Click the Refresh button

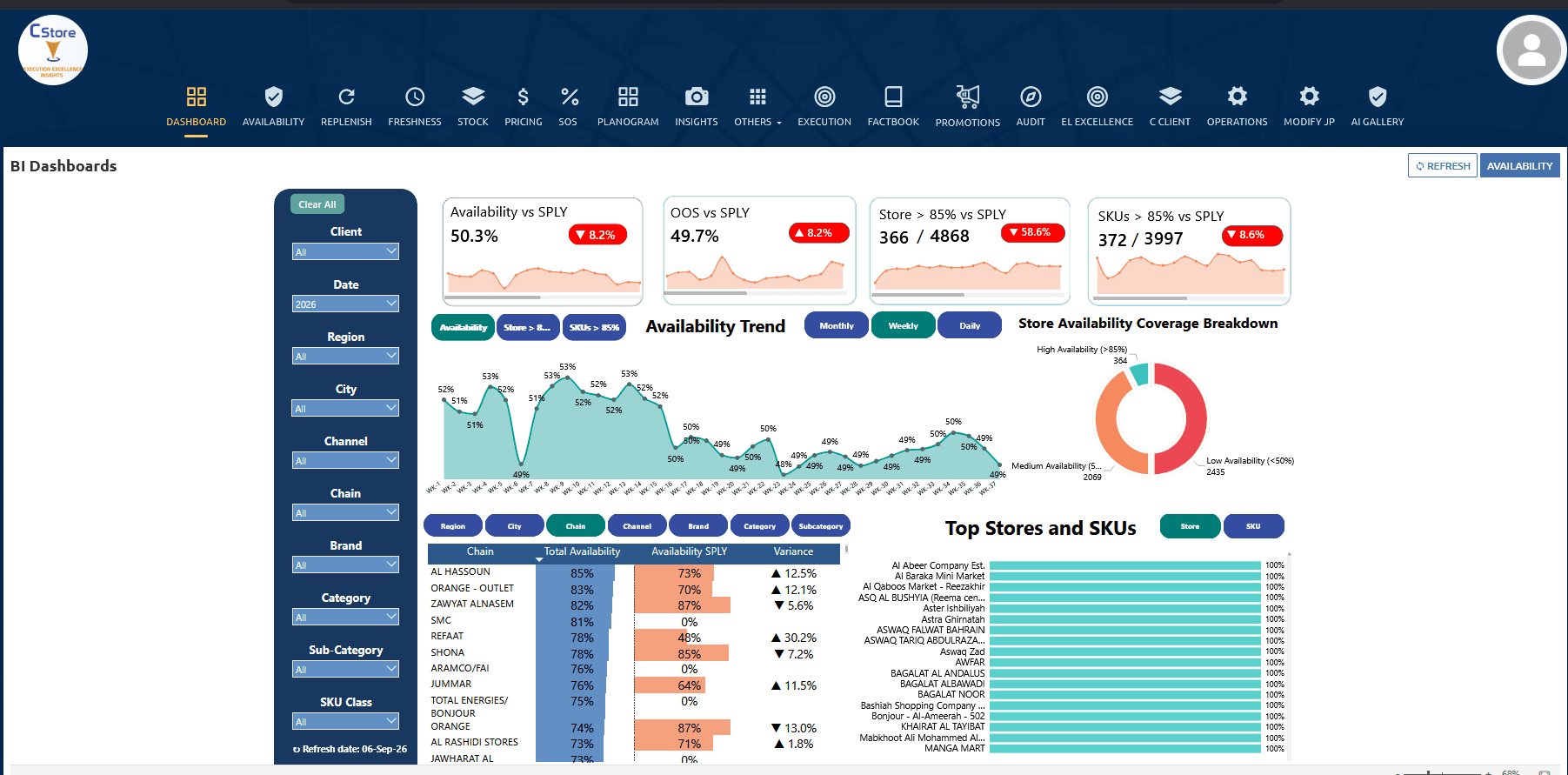tap(1442, 165)
